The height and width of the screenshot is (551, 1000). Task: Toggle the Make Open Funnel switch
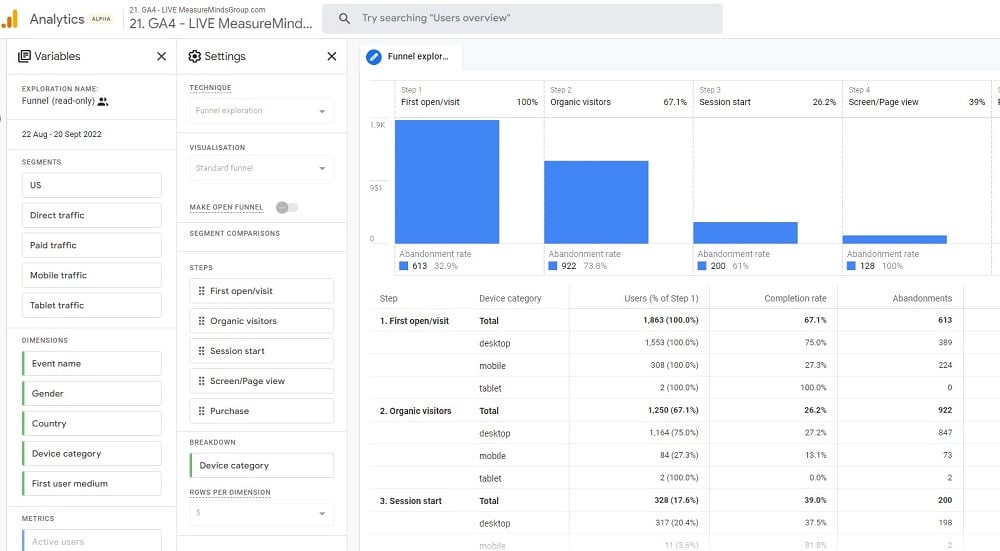pos(286,207)
